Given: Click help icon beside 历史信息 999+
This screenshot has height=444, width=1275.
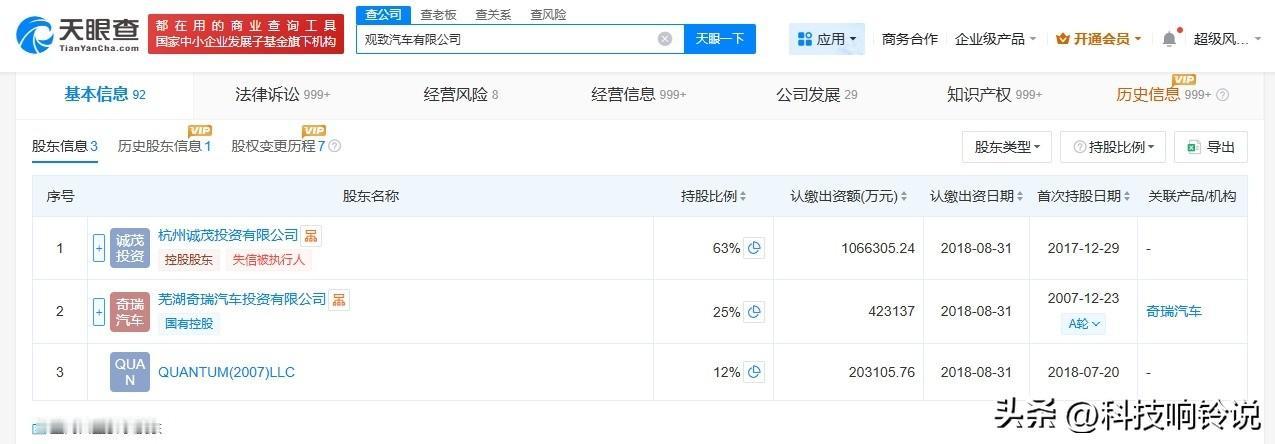Looking at the screenshot, I should pos(1222,95).
